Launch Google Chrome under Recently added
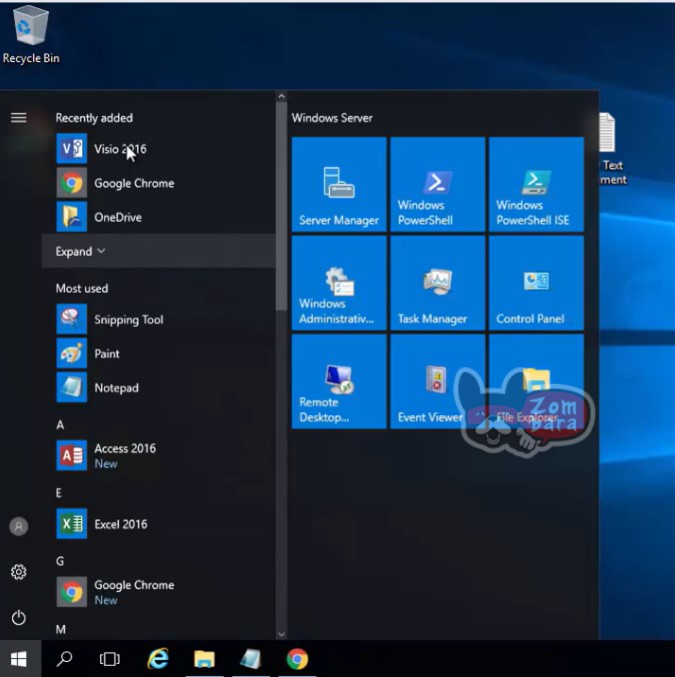This screenshot has width=675, height=677. coord(158,183)
